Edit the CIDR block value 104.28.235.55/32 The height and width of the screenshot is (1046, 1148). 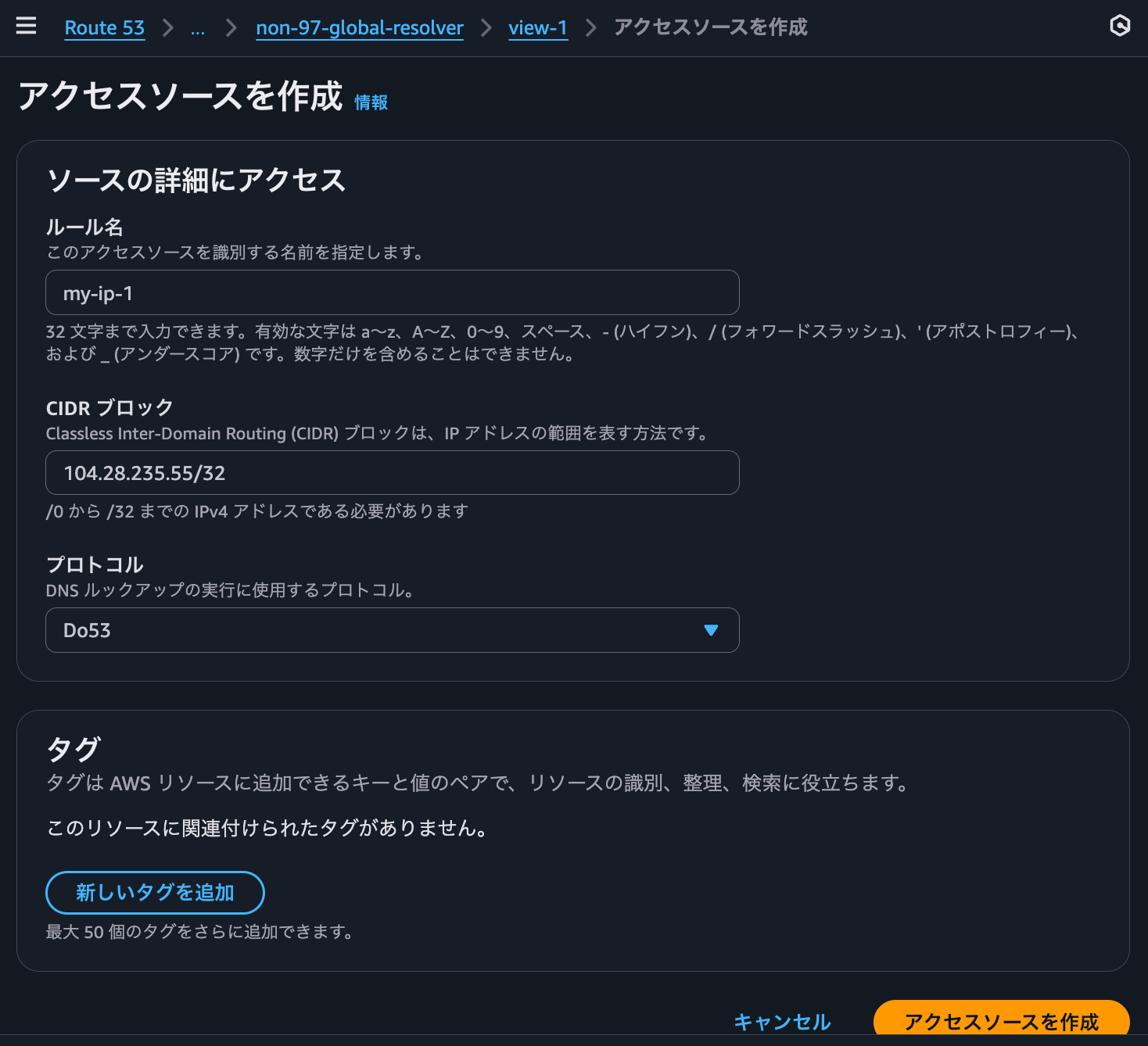pos(391,473)
